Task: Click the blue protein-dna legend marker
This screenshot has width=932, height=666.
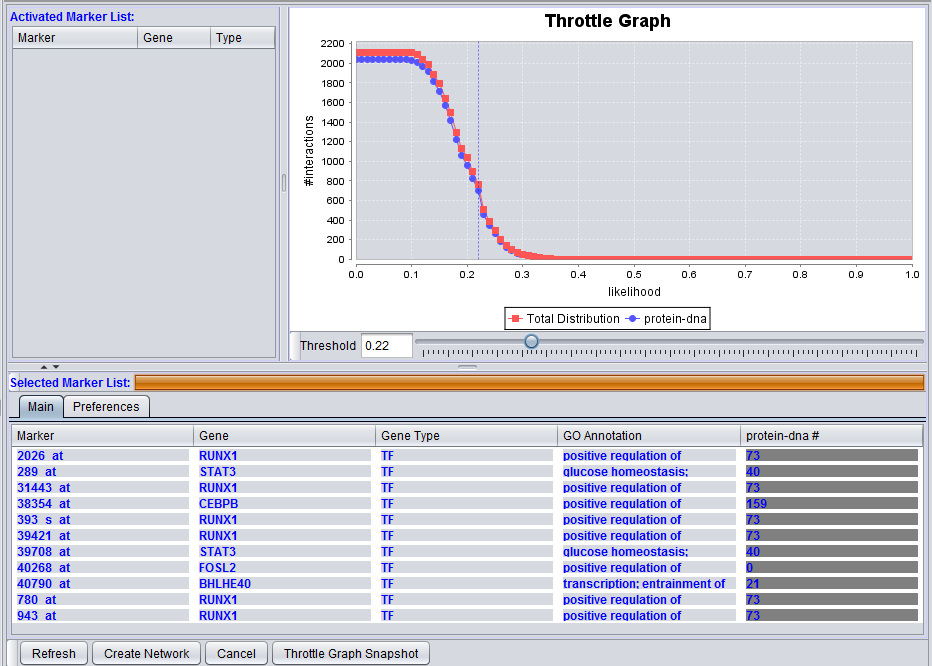Action: (633, 319)
